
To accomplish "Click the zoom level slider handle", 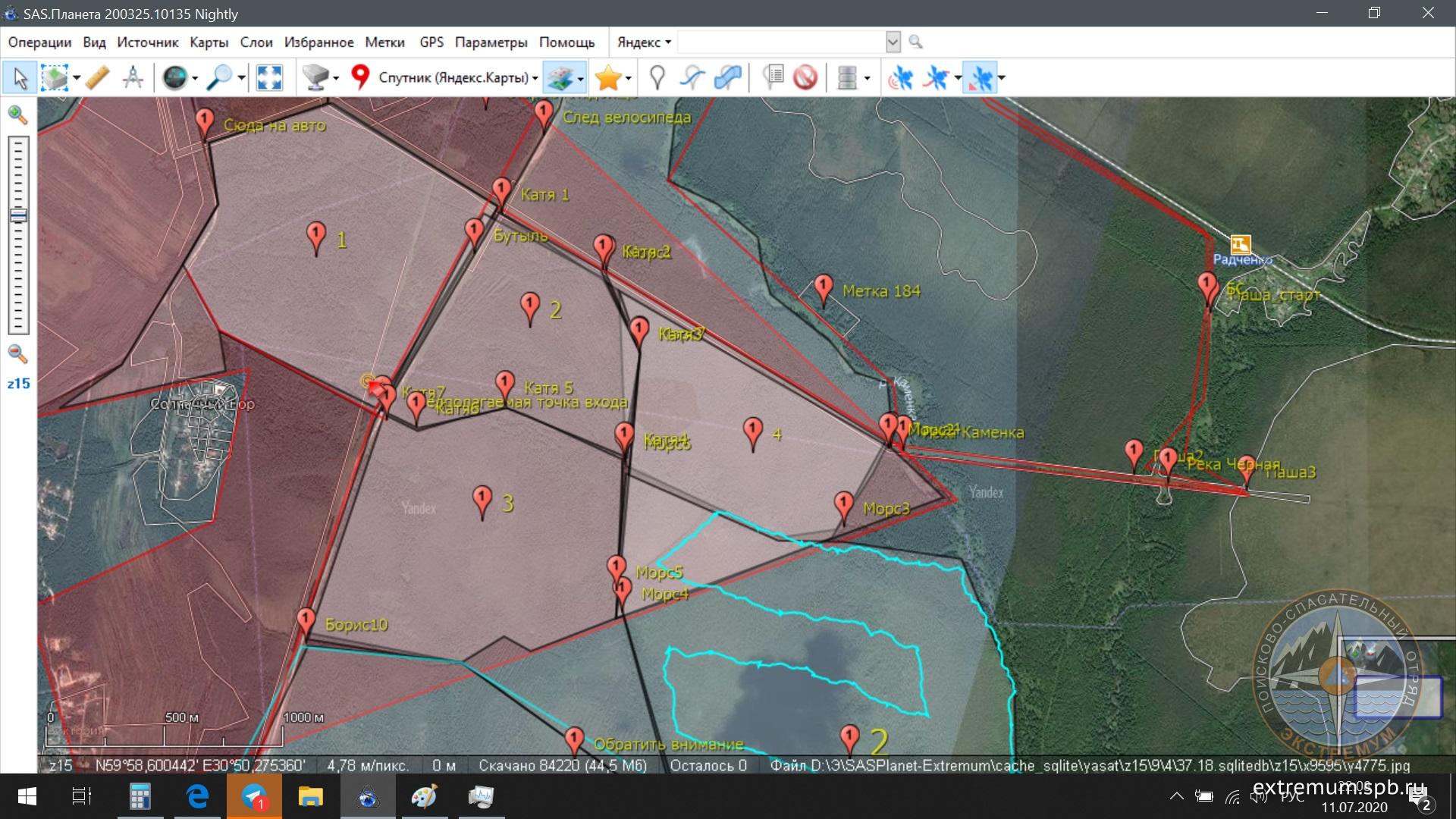I will (x=18, y=216).
